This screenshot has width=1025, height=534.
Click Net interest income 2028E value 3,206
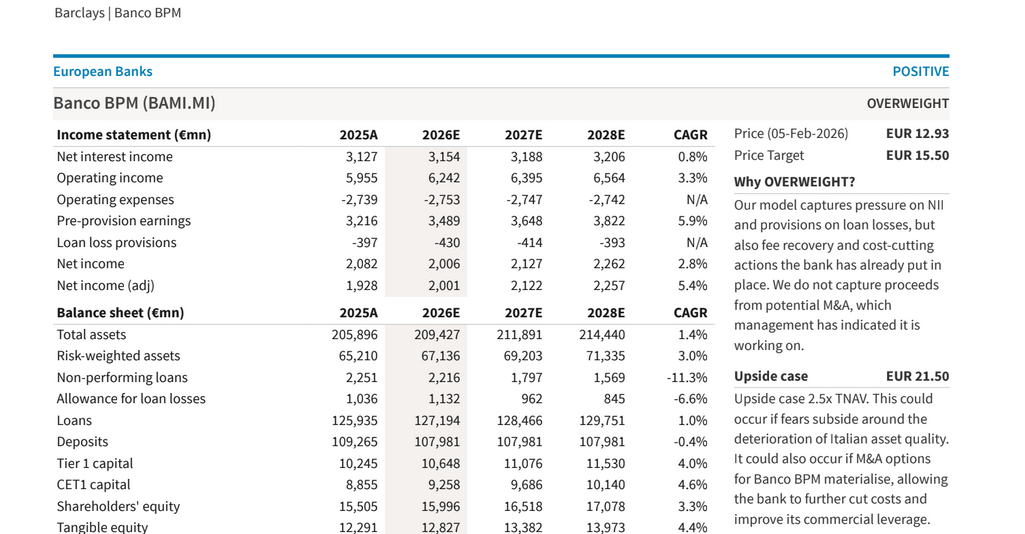(x=609, y=157)
